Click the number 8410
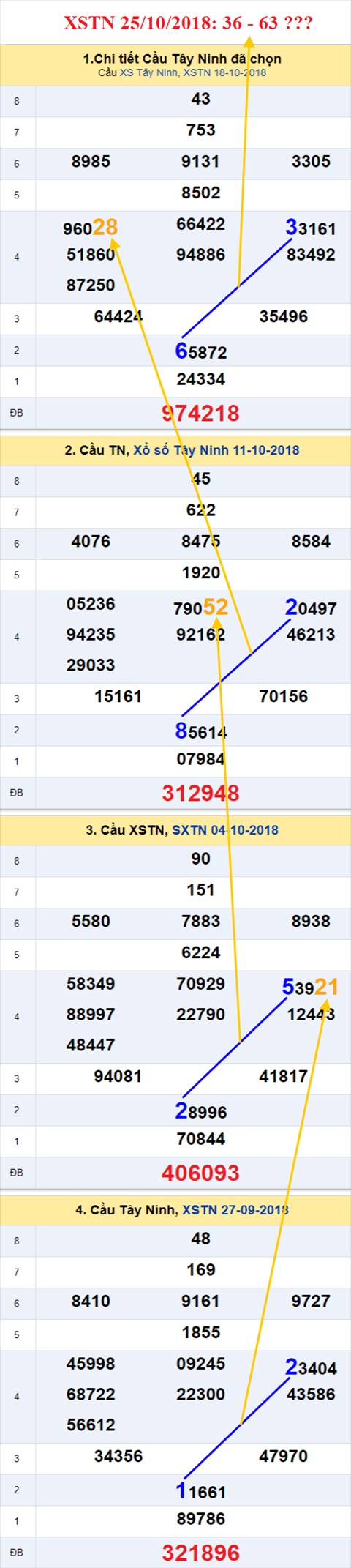351x1568 pixels. click(91, 1302)
